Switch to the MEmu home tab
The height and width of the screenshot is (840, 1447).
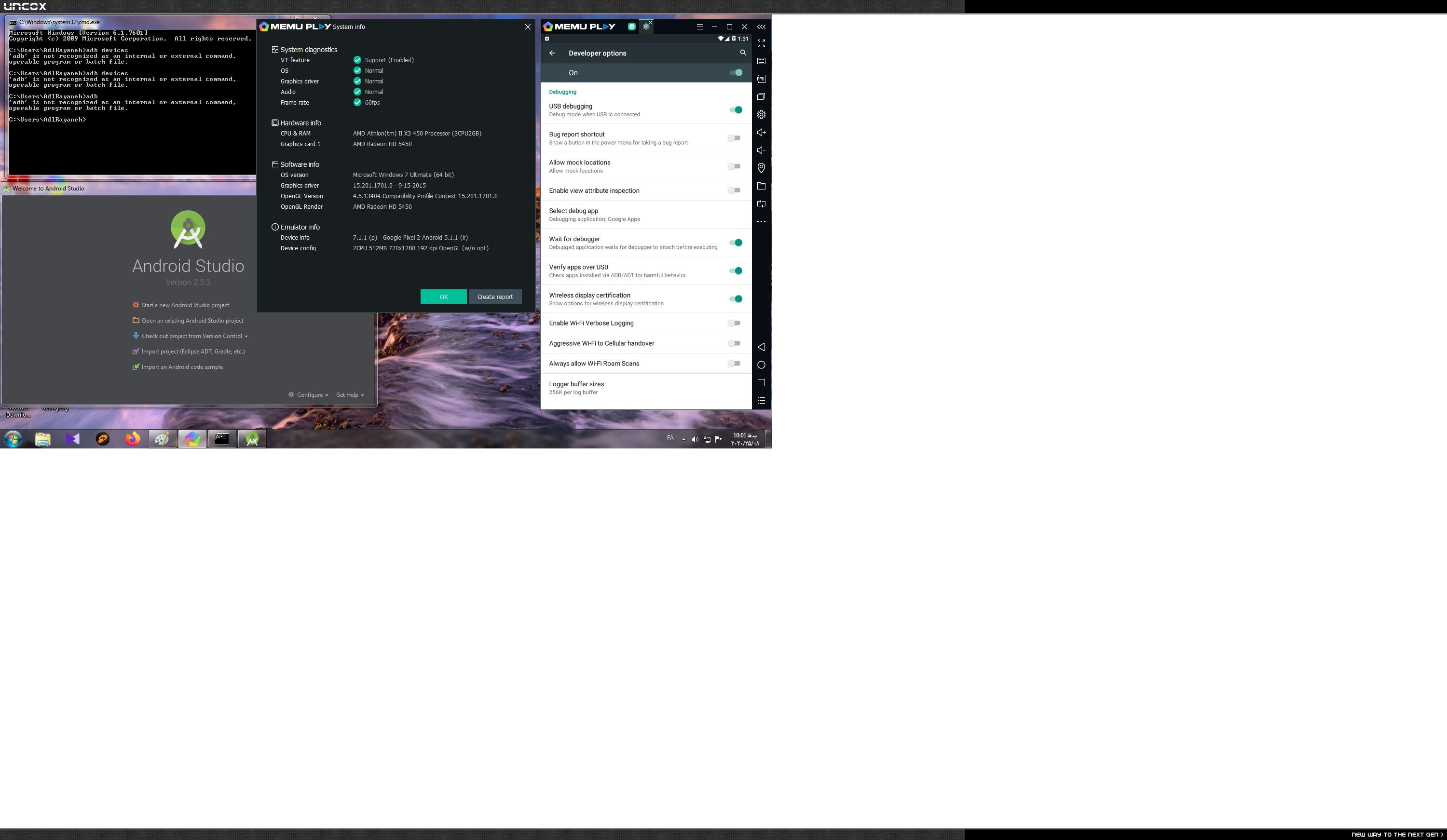tap(632, 27)
